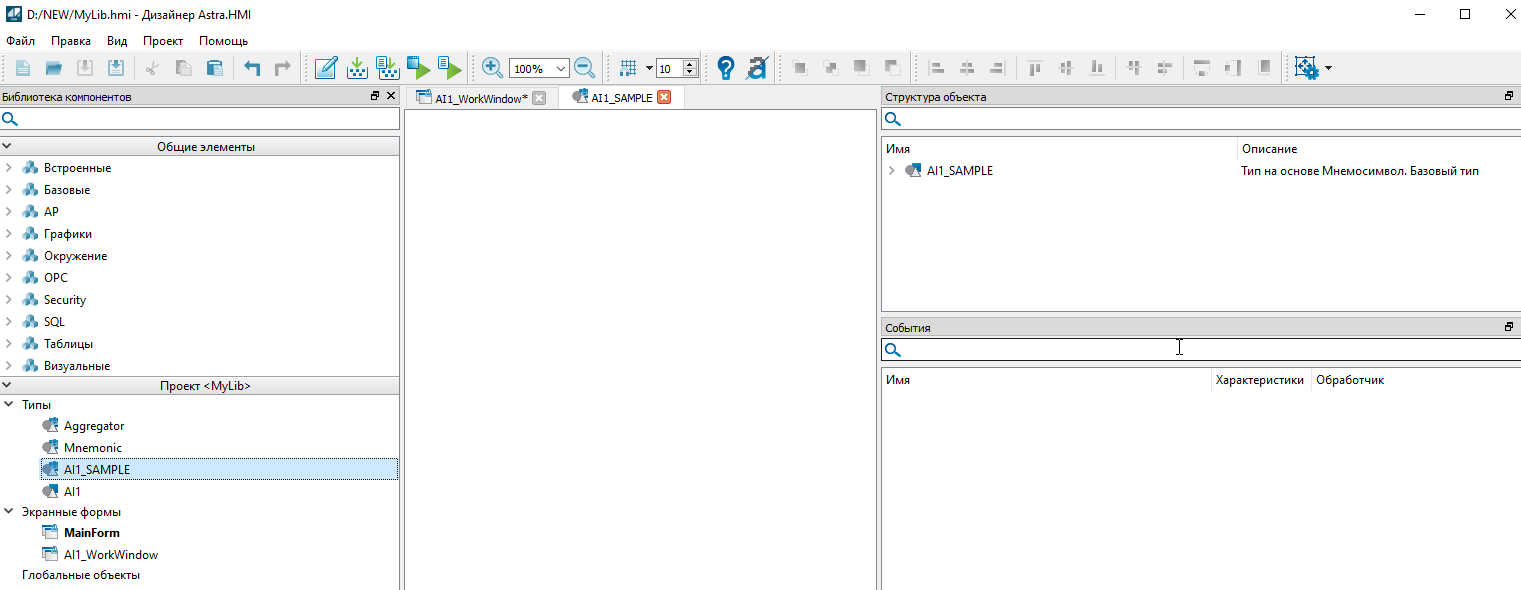Close the AI1_SAMPLE tab

664,98
